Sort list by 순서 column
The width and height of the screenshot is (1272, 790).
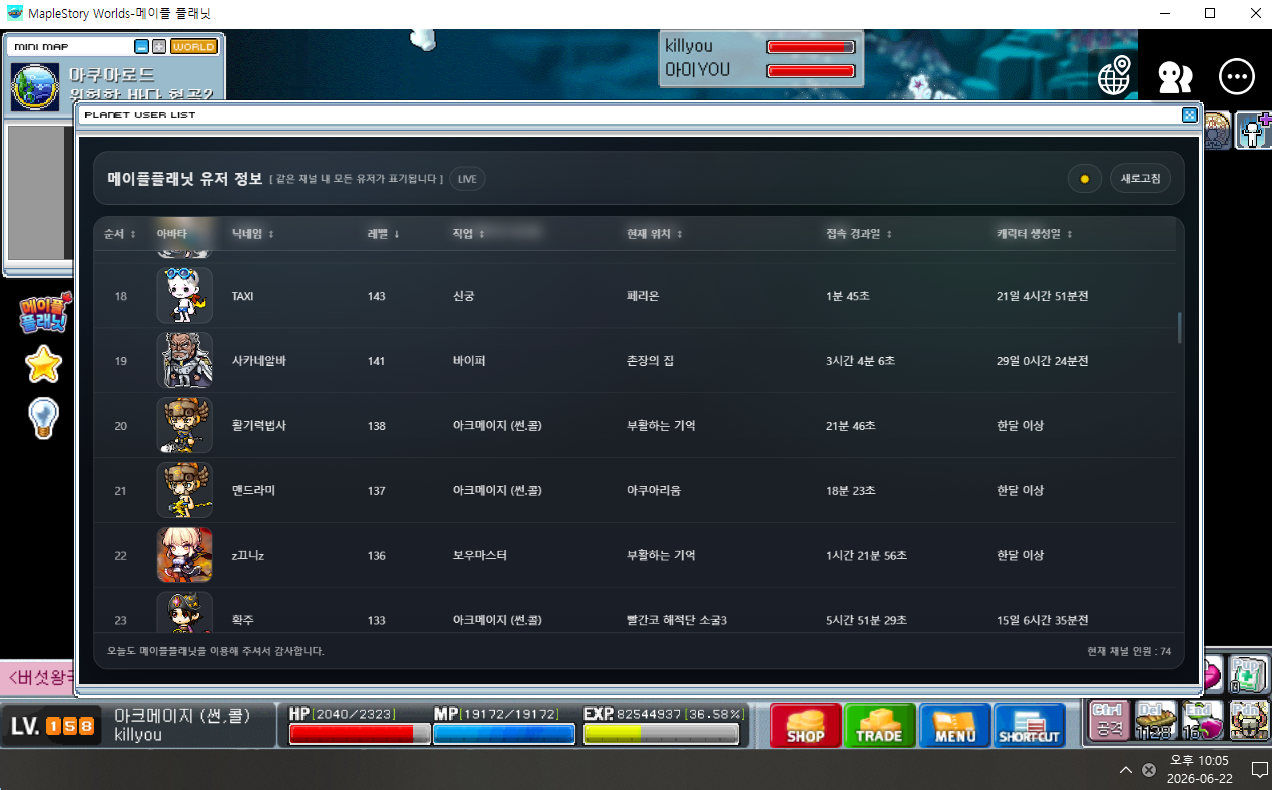pos(119,234)
